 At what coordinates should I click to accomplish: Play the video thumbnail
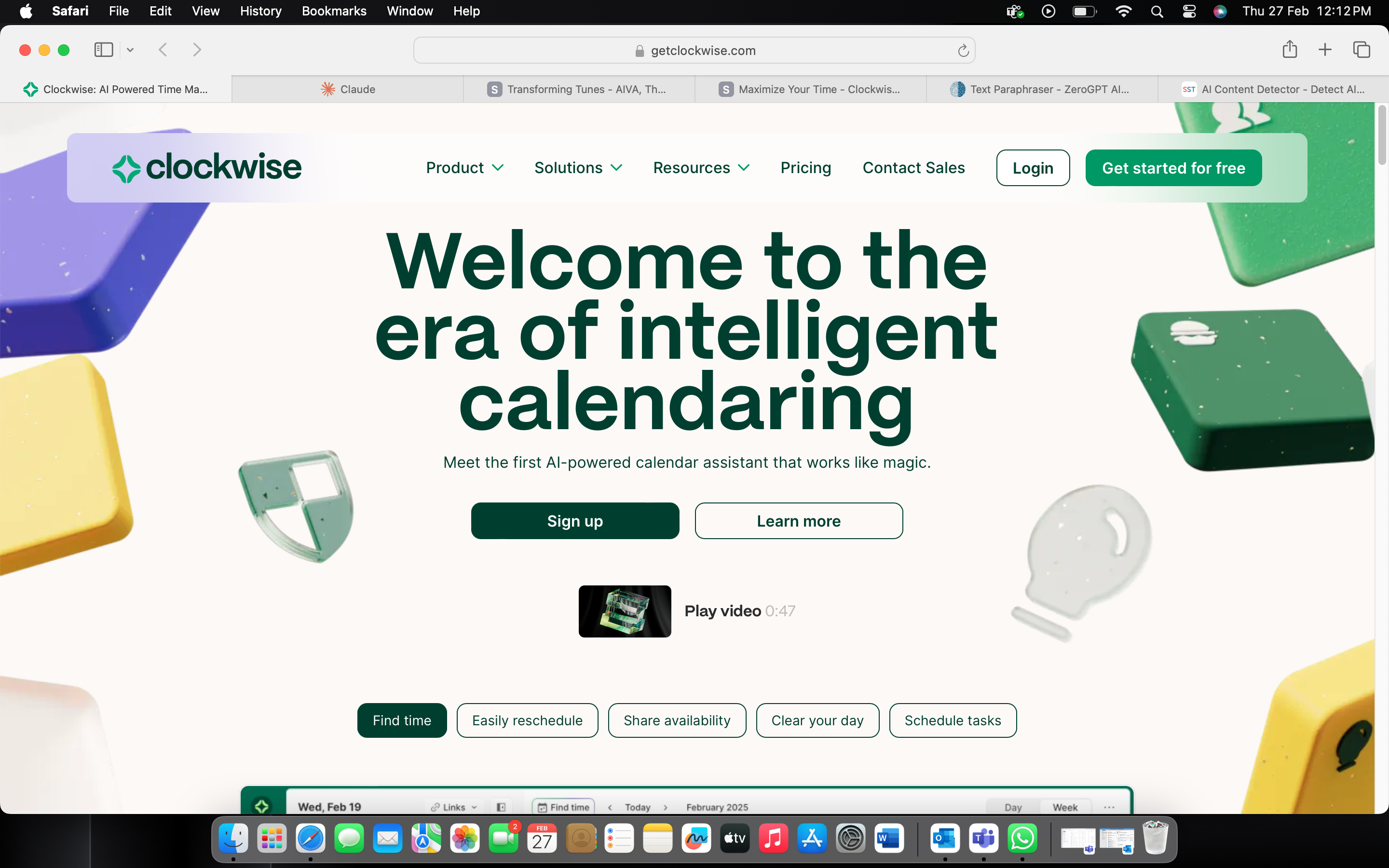click(625, 611)
